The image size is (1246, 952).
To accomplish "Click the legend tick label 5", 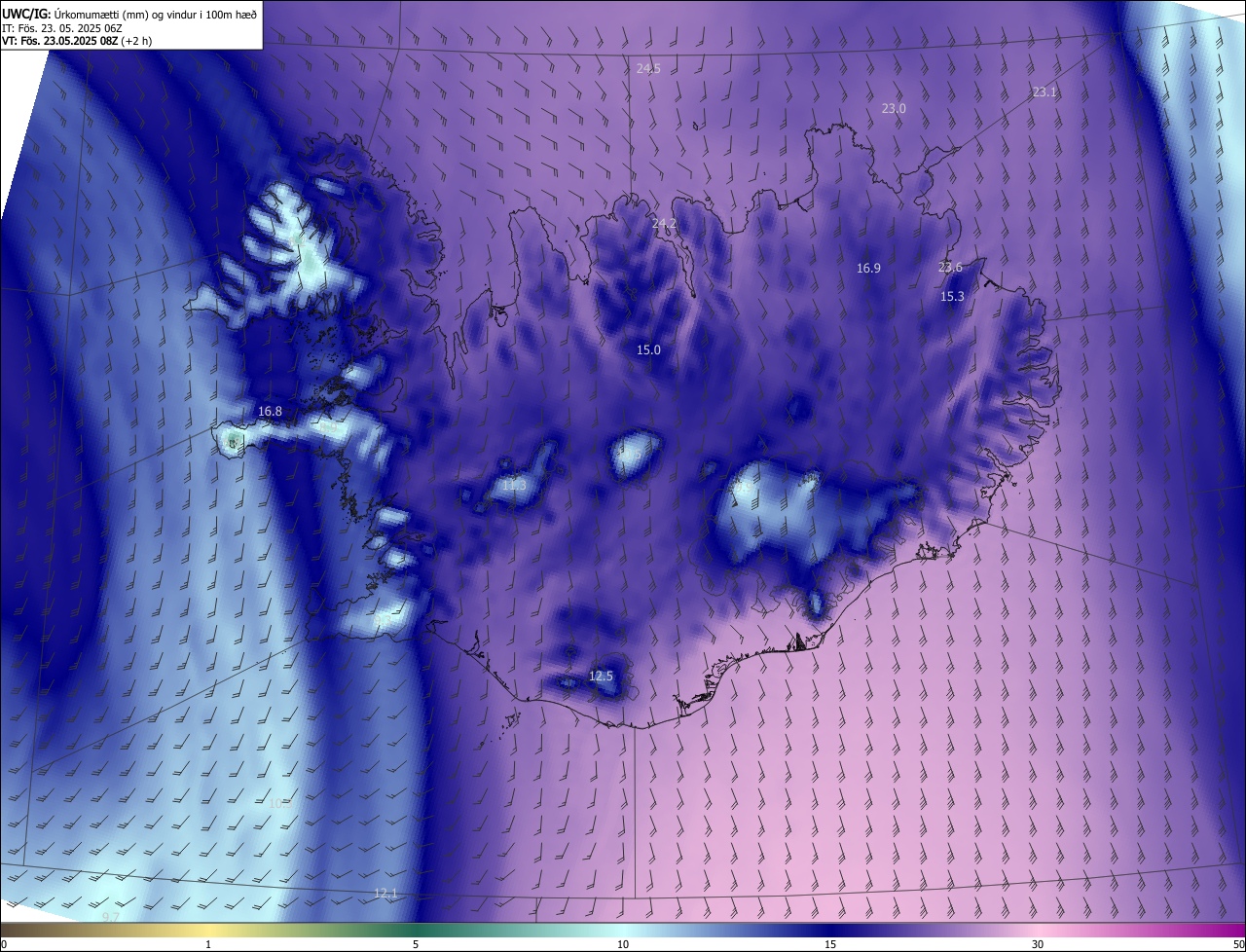I will tap(416, 944).
